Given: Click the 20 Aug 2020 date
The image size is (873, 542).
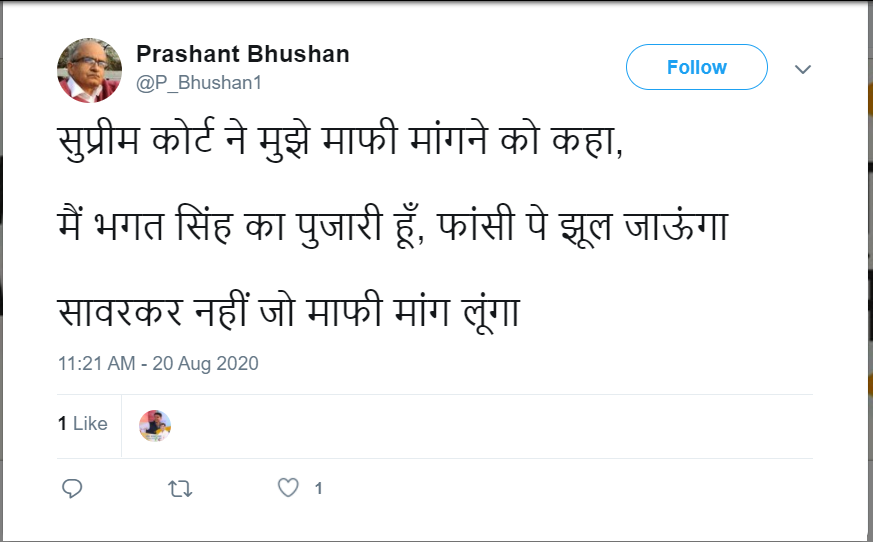Looking at the screenshot, I should click(205, 364).
